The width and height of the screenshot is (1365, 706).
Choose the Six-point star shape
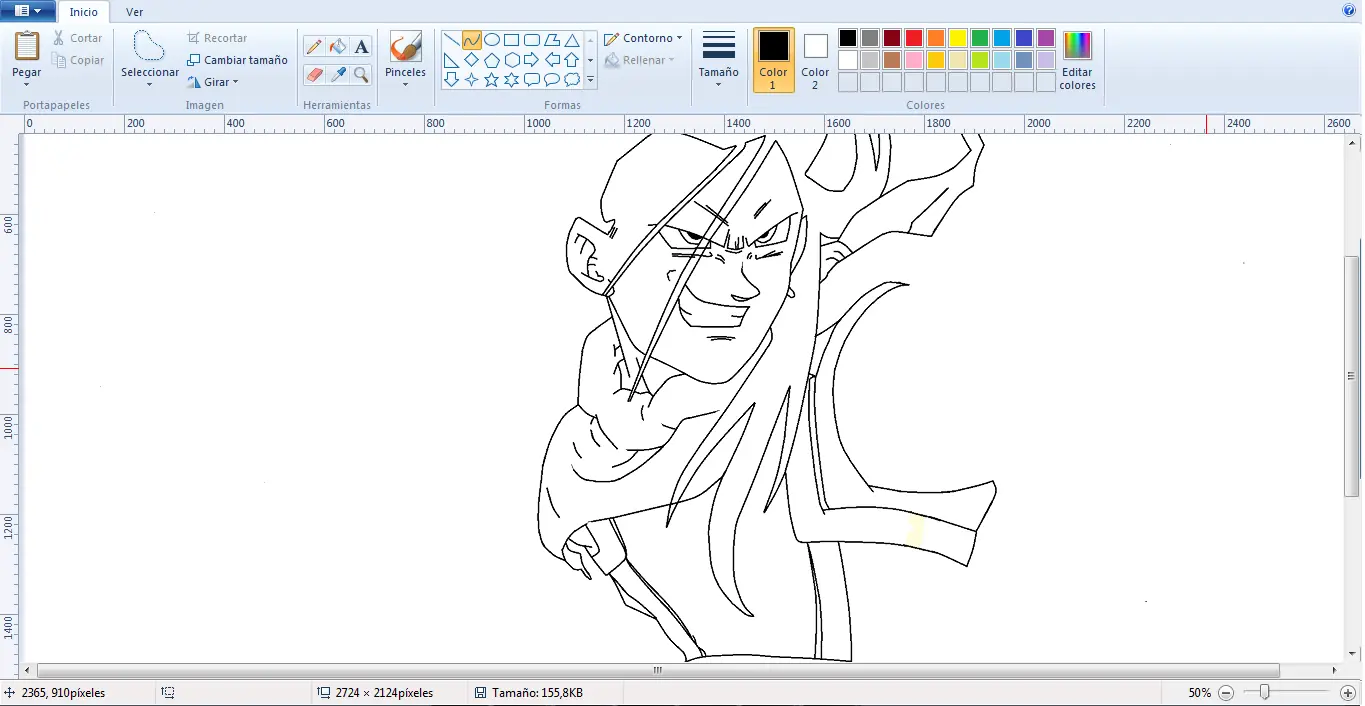click(512, 79)
